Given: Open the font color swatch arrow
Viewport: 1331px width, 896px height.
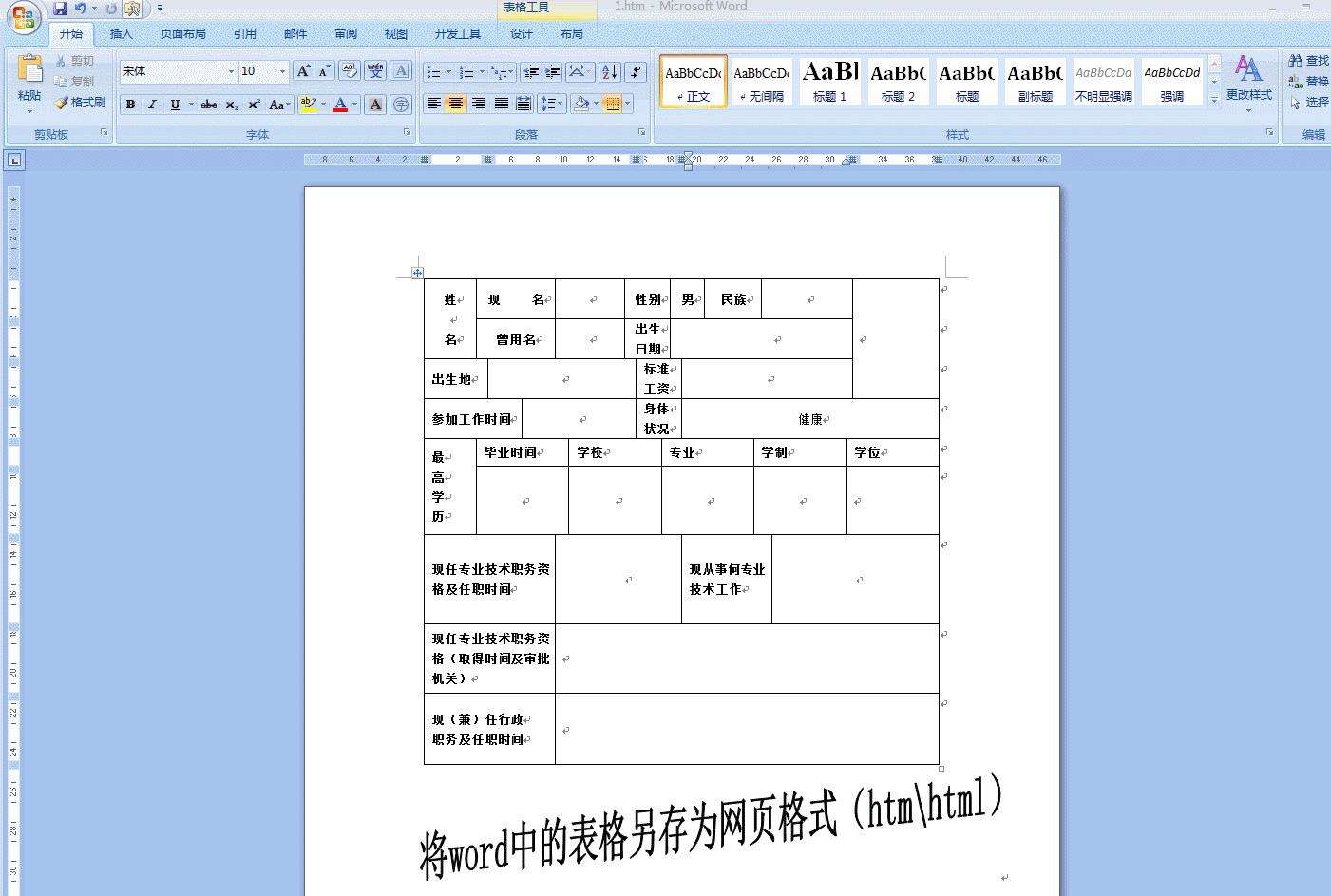Looking at the screenshot, I should pos(354,105).
